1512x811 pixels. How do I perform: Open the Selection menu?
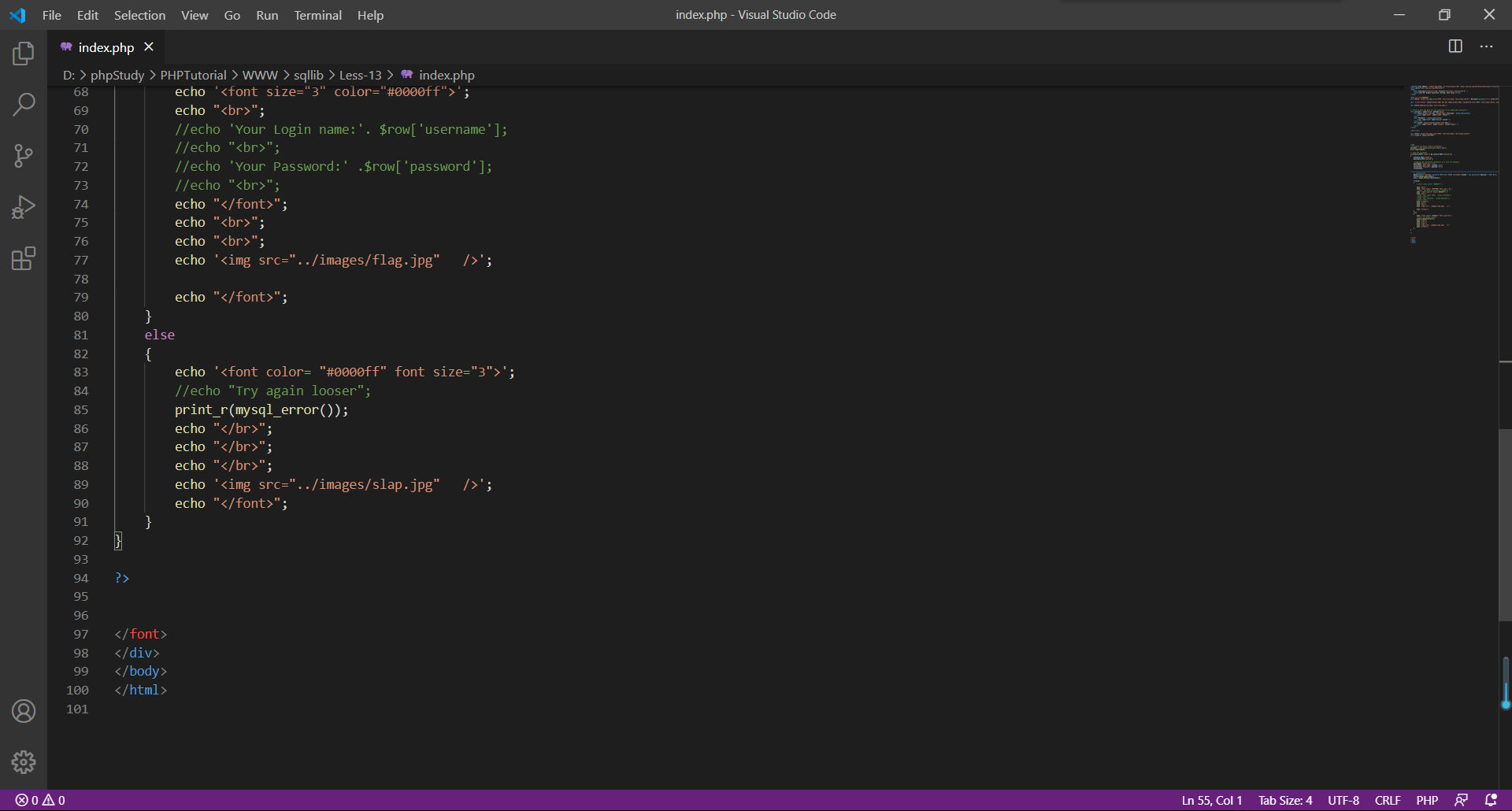coord(139,15)
